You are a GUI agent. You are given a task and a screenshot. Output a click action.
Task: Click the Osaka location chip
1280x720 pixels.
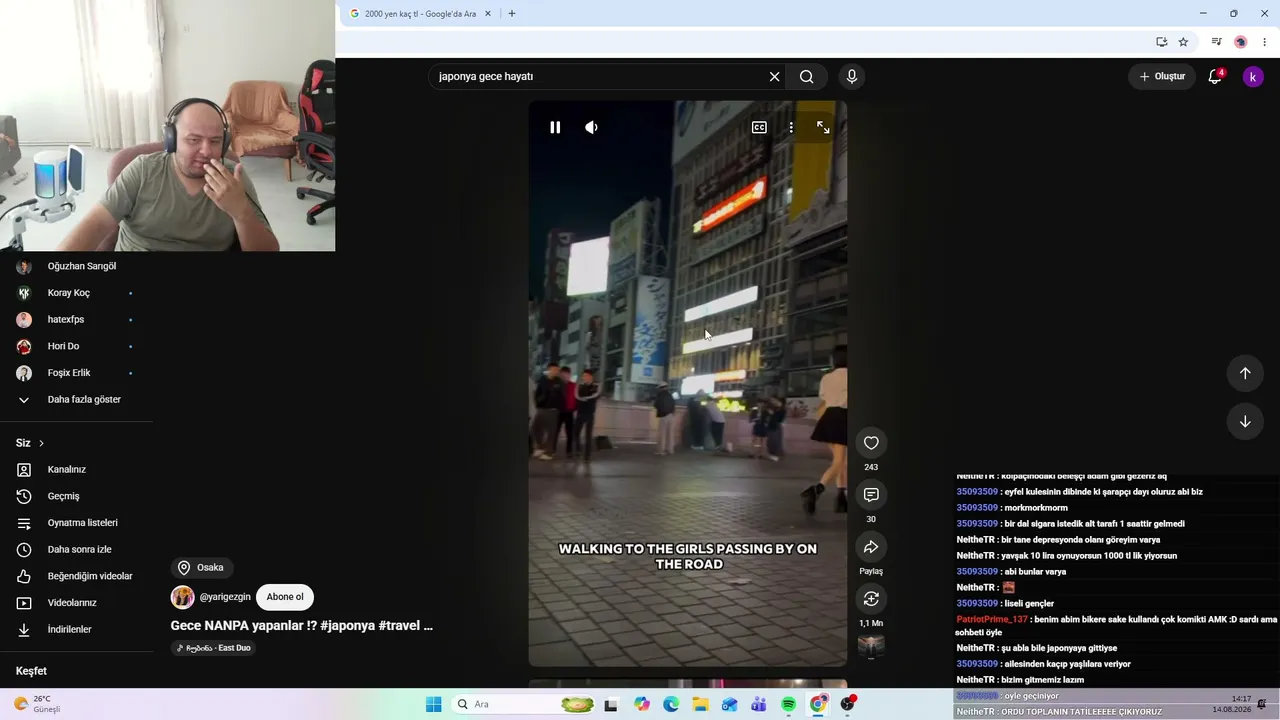pyautogui.click(x=201, y=568)
